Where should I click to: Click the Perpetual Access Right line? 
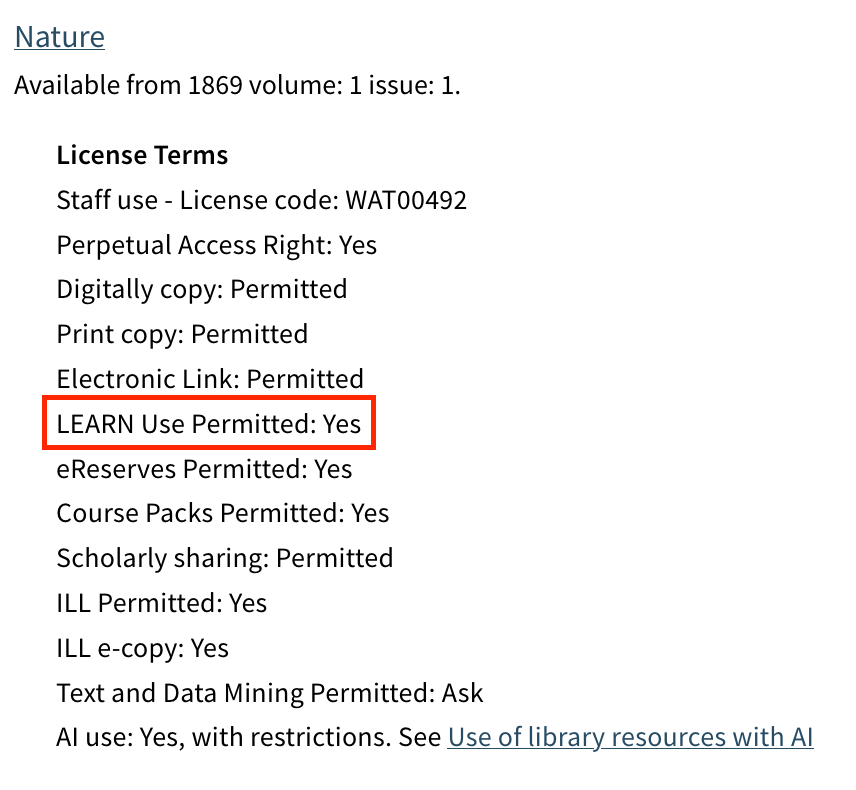click(x=216, y=246)
